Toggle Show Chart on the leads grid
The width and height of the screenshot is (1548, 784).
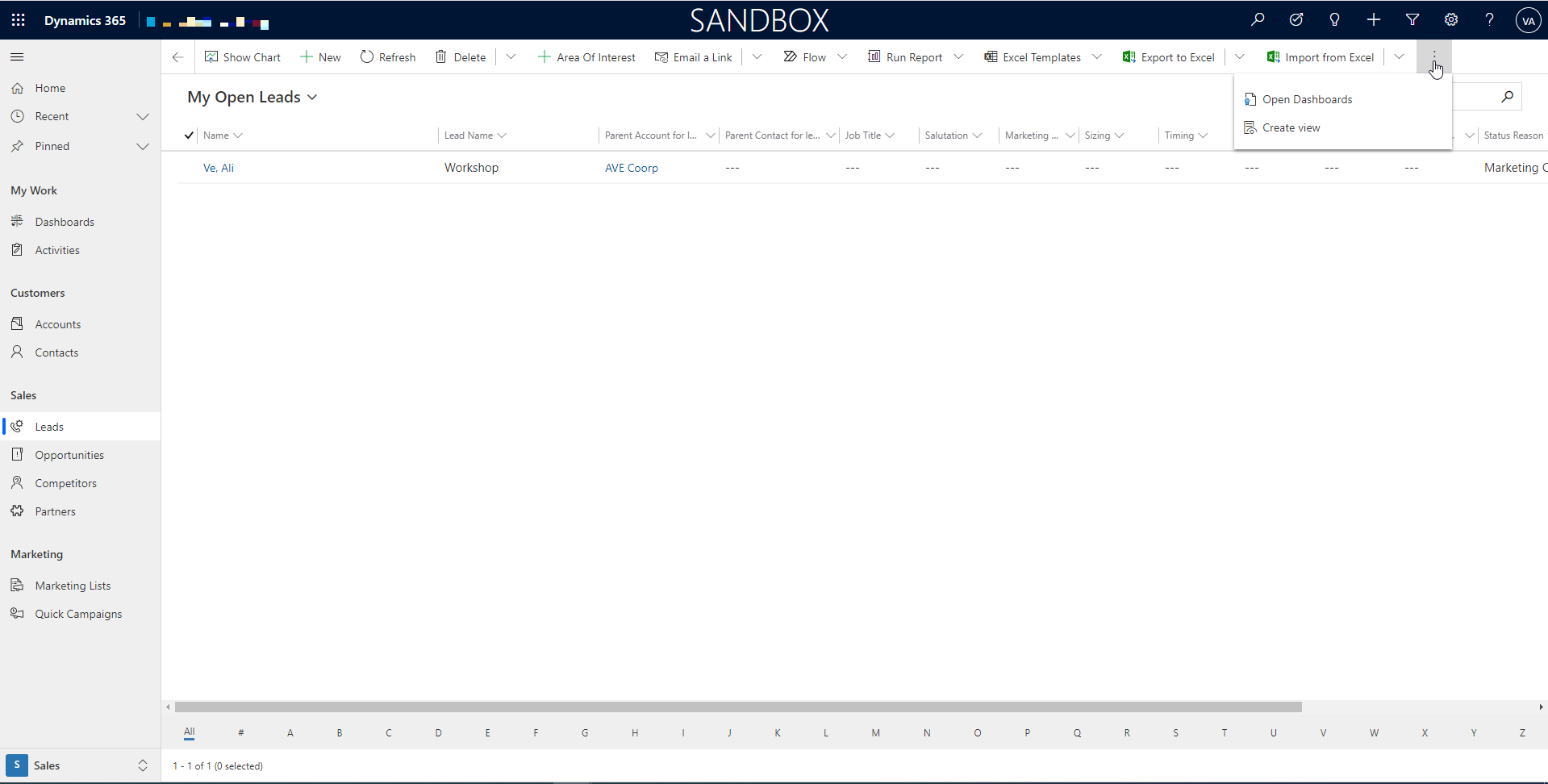(x=242, y=56)
